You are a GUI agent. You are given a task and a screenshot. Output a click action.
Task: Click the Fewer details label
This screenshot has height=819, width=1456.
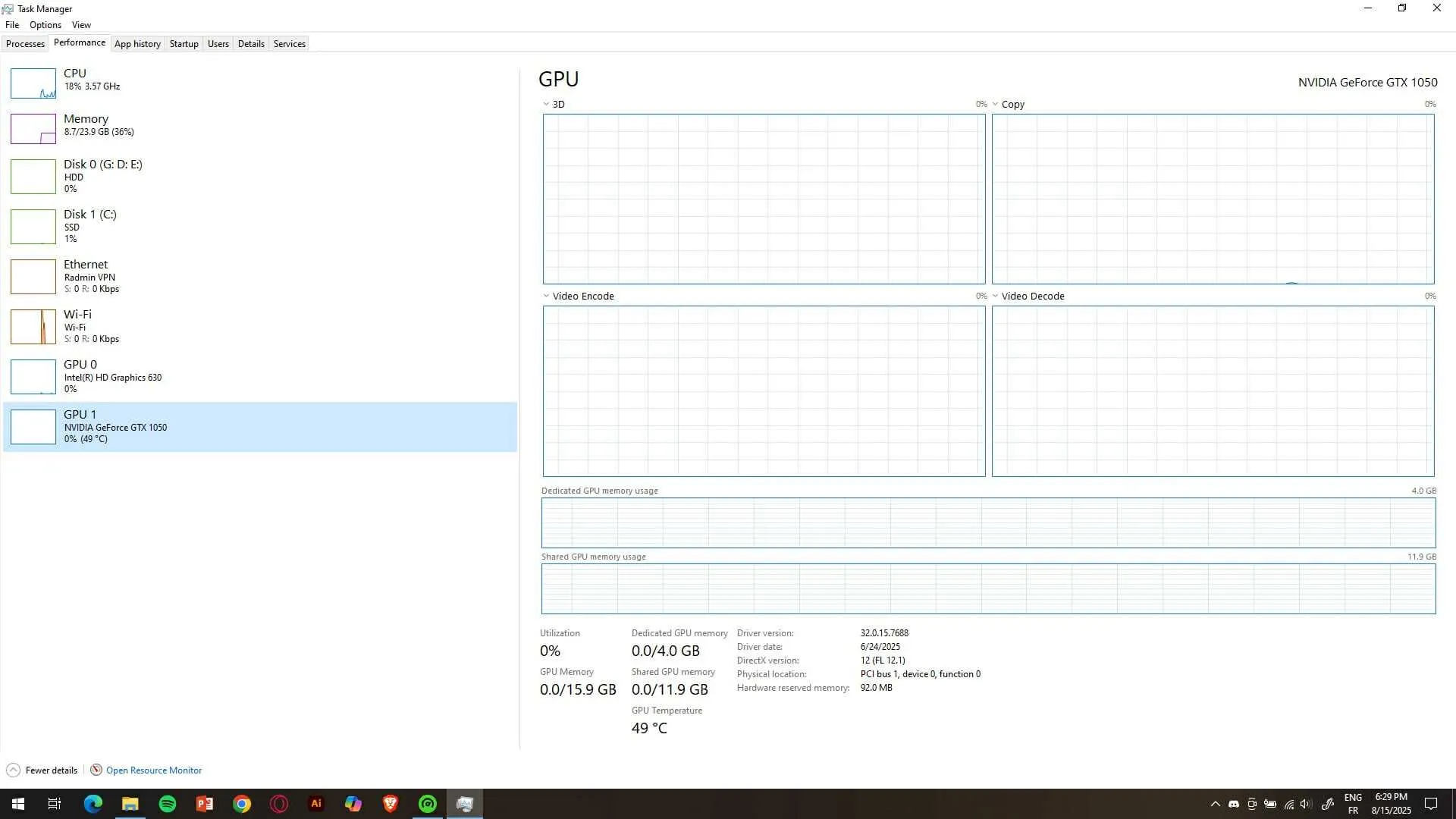52,770
